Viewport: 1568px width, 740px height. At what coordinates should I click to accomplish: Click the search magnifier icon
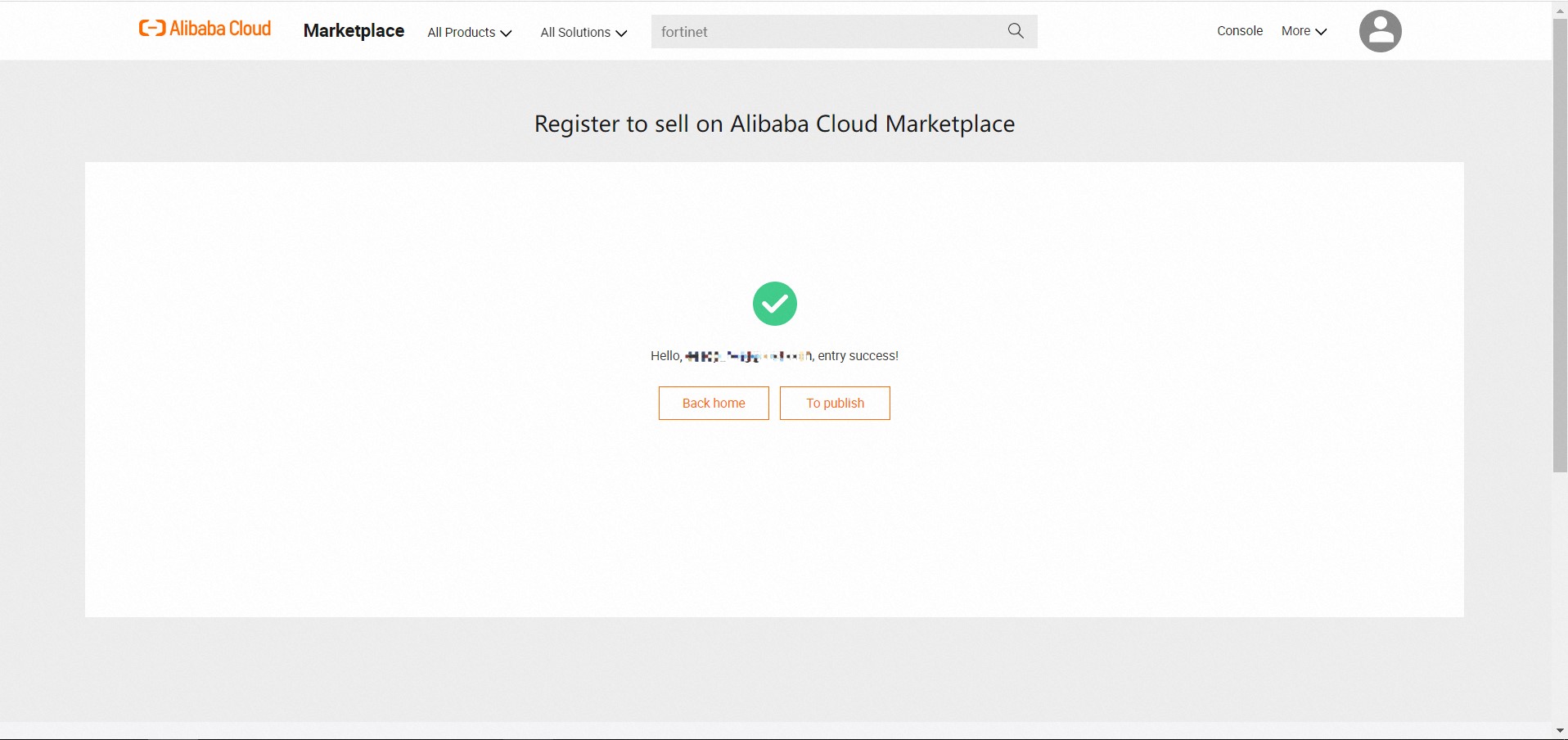click(1016, 31)
